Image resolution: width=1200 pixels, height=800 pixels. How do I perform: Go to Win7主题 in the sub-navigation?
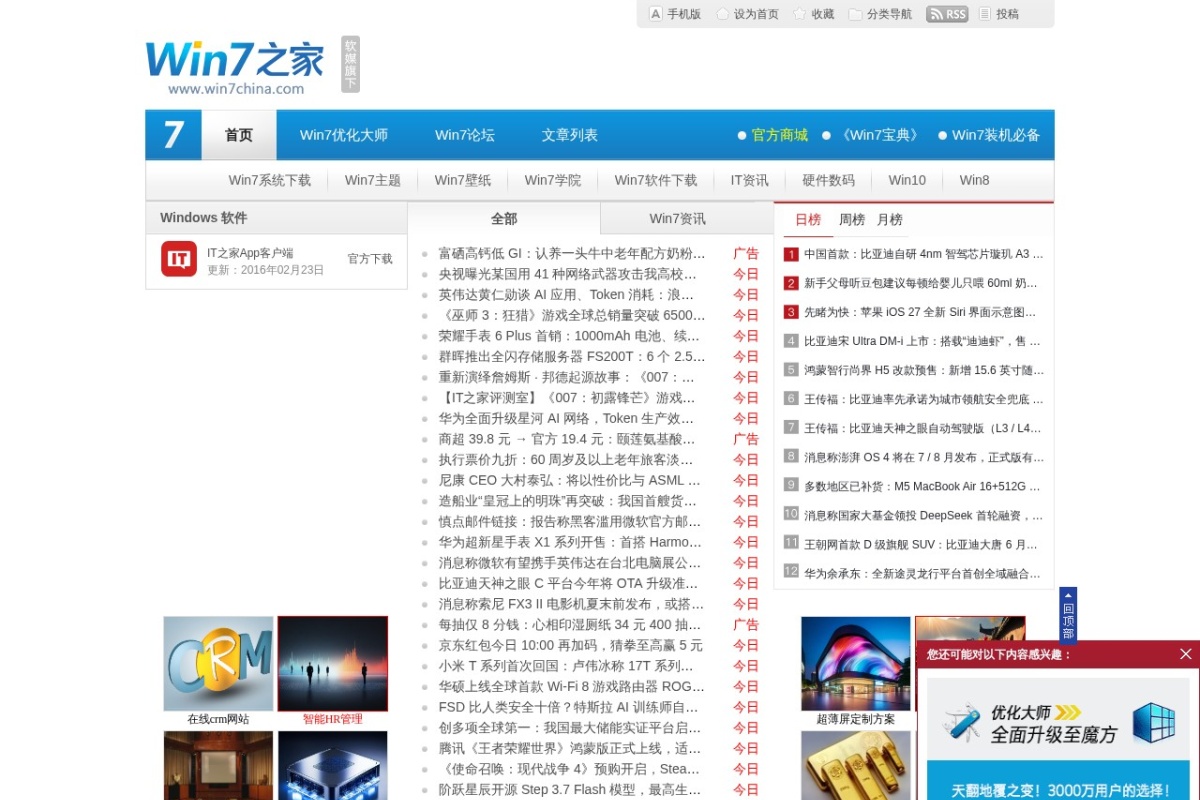click(x=373, y=180)
